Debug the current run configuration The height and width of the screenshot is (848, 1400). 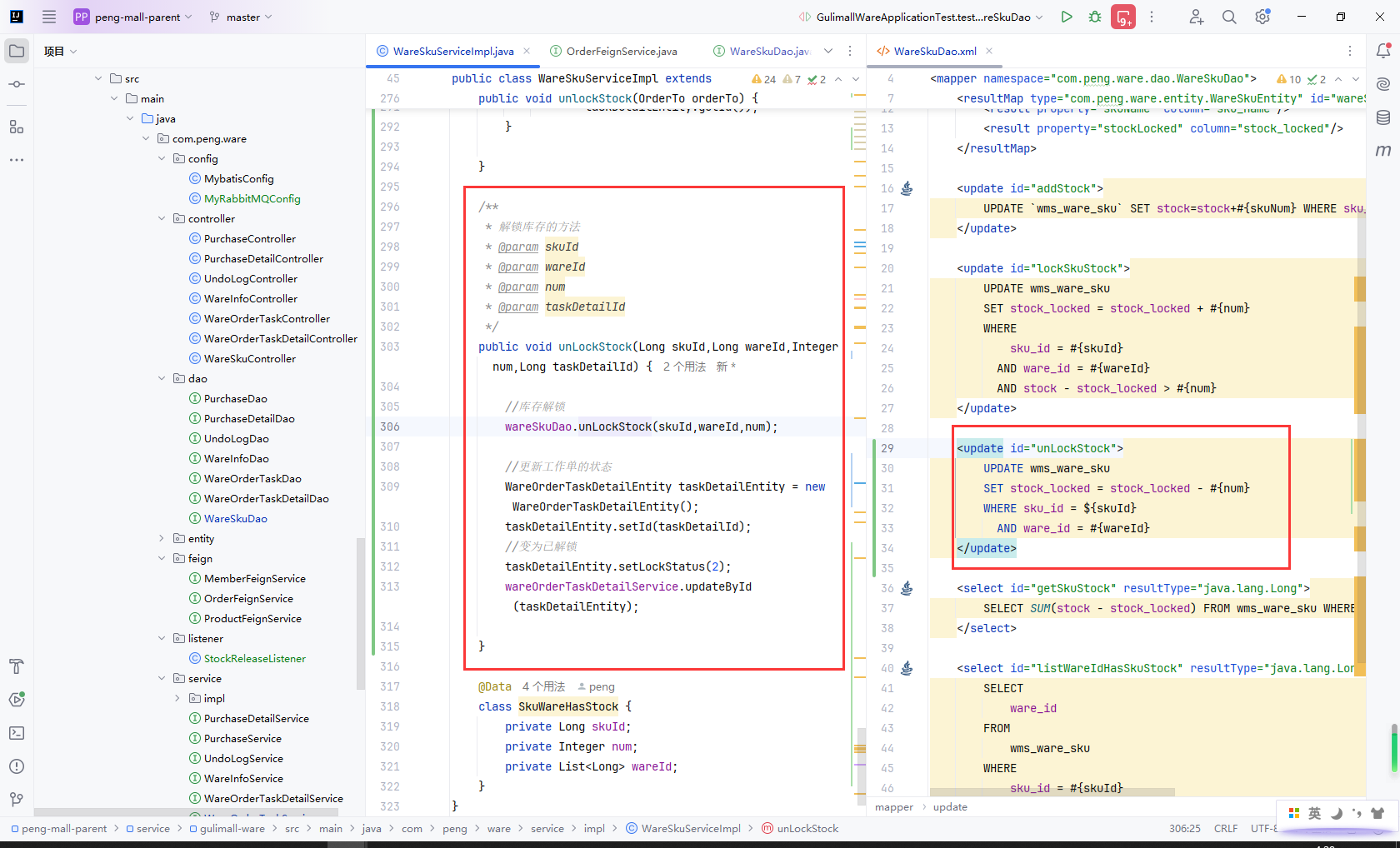point(1095,17)
